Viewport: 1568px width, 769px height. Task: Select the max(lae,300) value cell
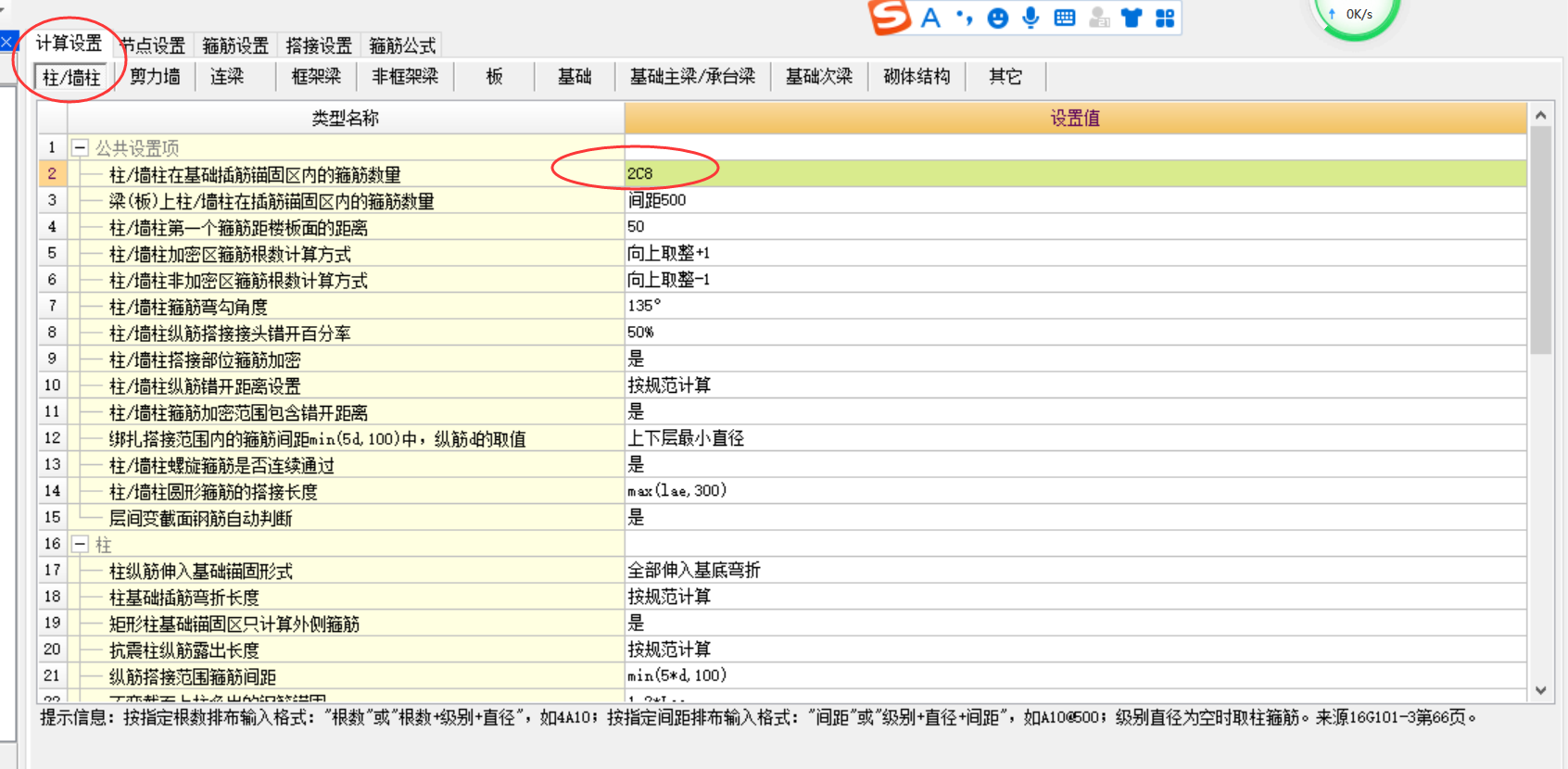pos(1075,491)
